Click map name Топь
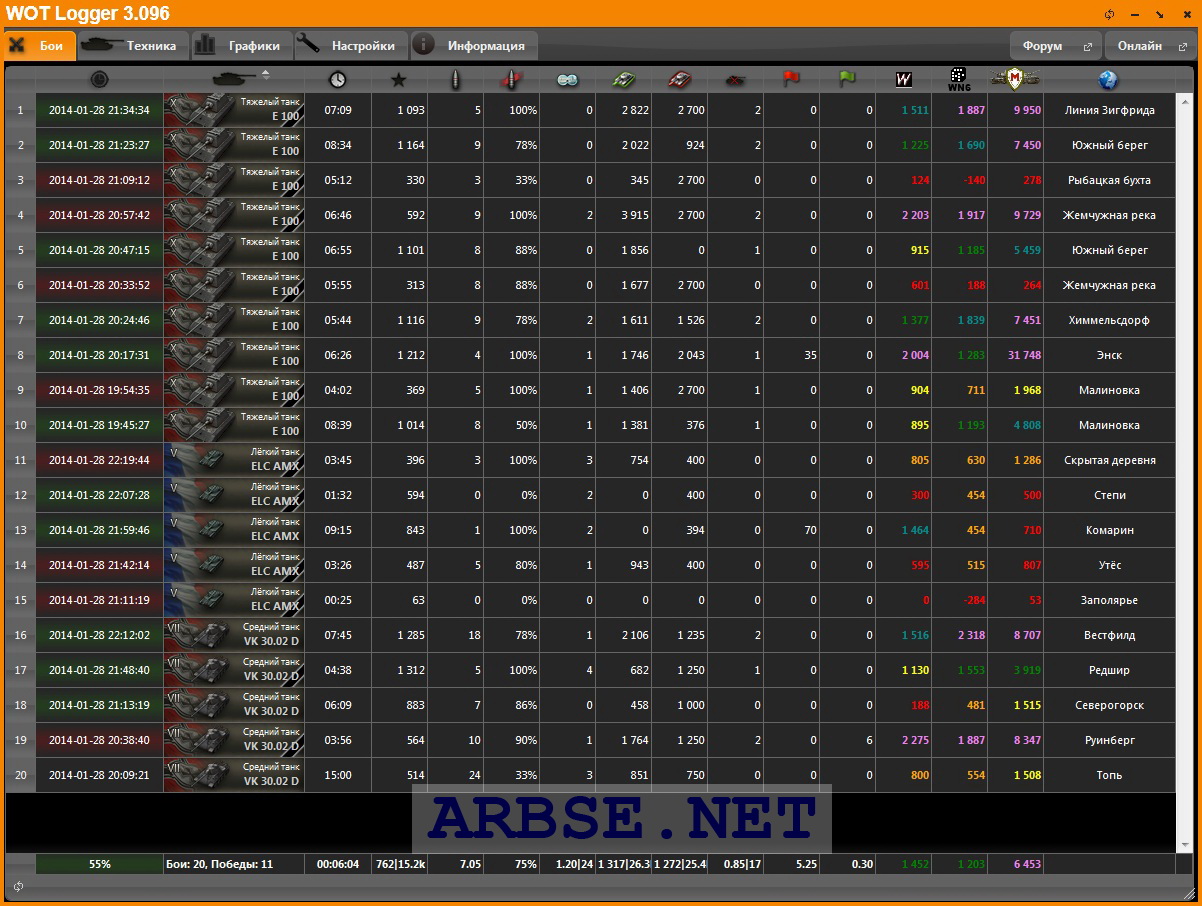This screenshot has height=906, width=1202. tap(1109, 775)
